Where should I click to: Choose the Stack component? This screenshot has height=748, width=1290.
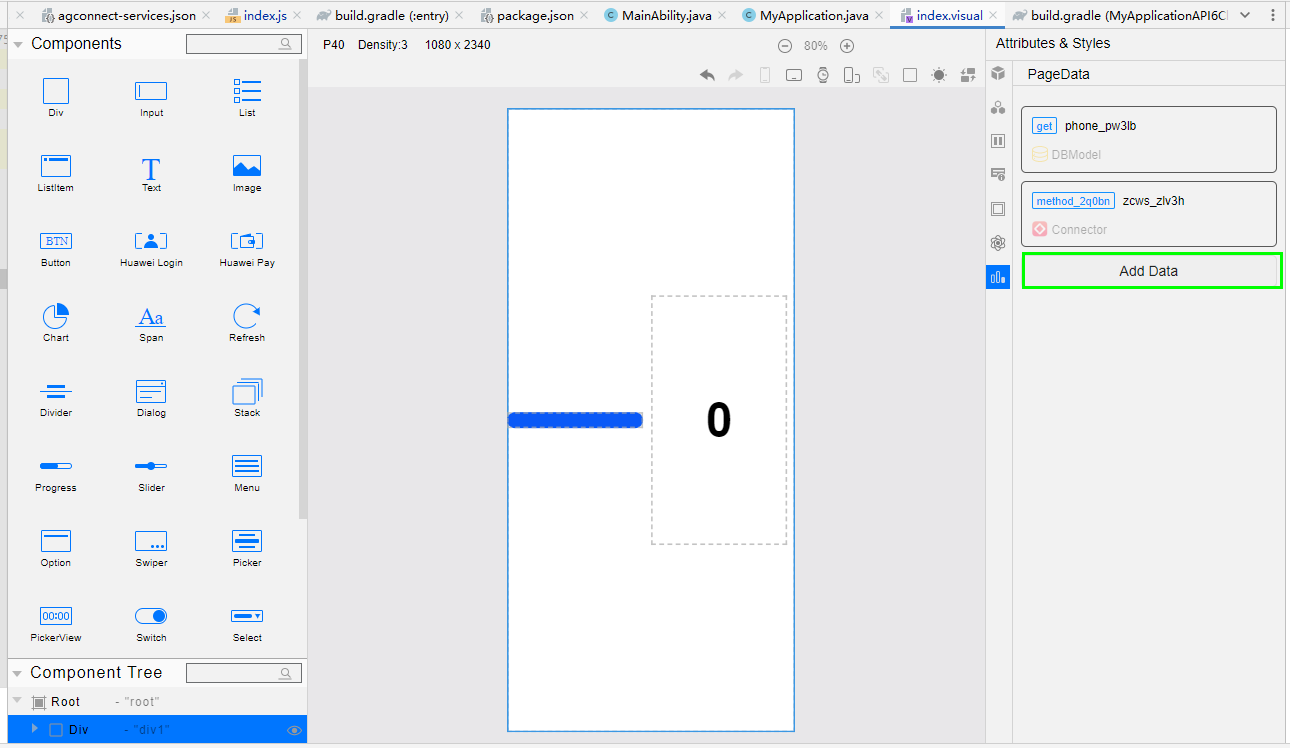(x=247, y=398)
